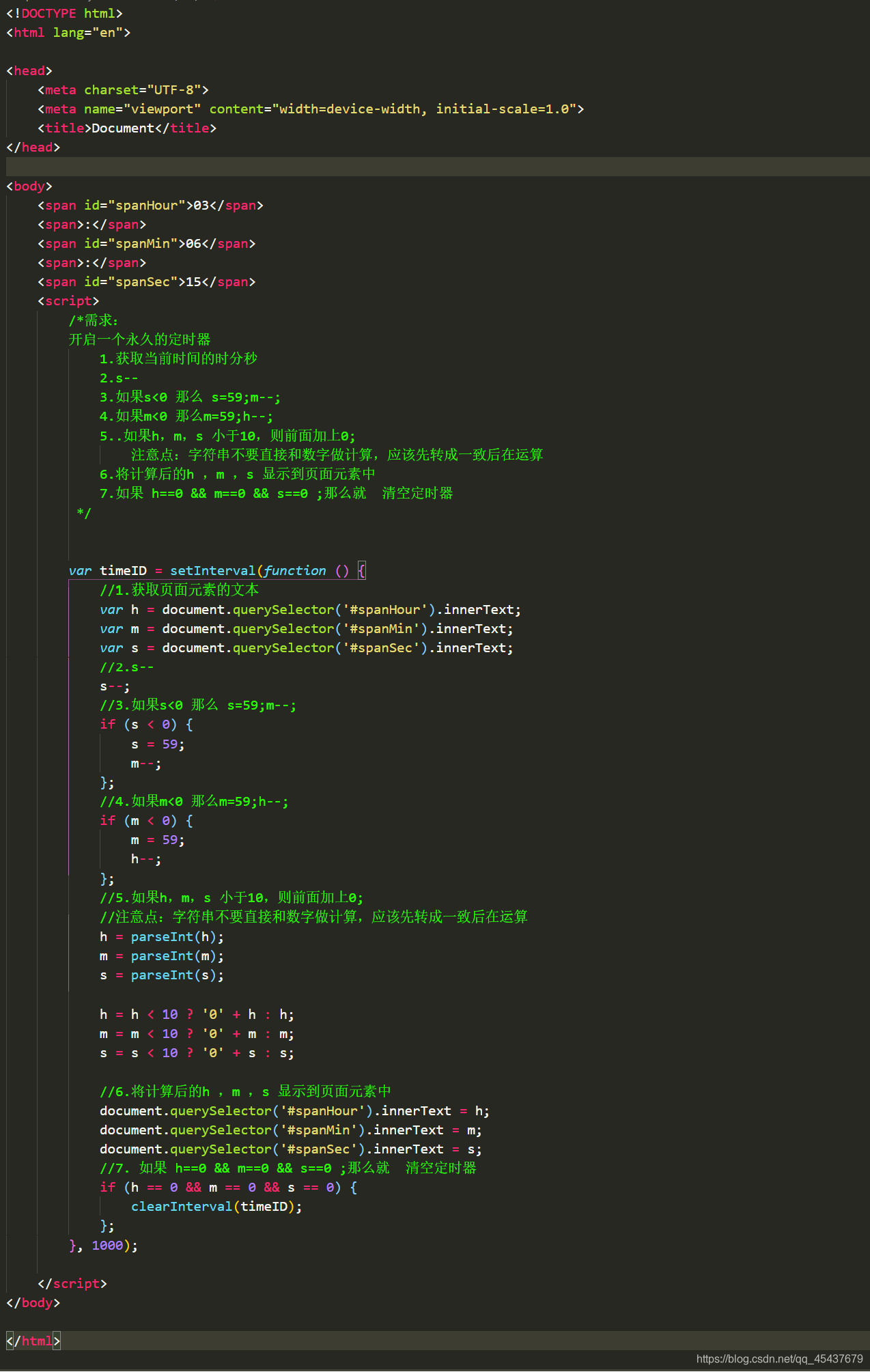The image size is (870, 1372).
Task: Click the 'm = 59;' assignment
Action: pyautogui.click(x=158, y=840)
